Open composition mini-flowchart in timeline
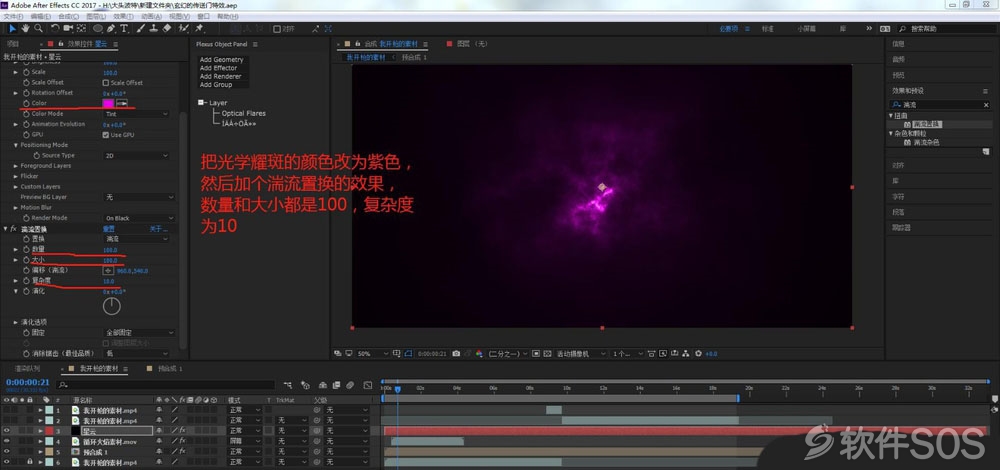1000x470 pixels. (288, 385)
